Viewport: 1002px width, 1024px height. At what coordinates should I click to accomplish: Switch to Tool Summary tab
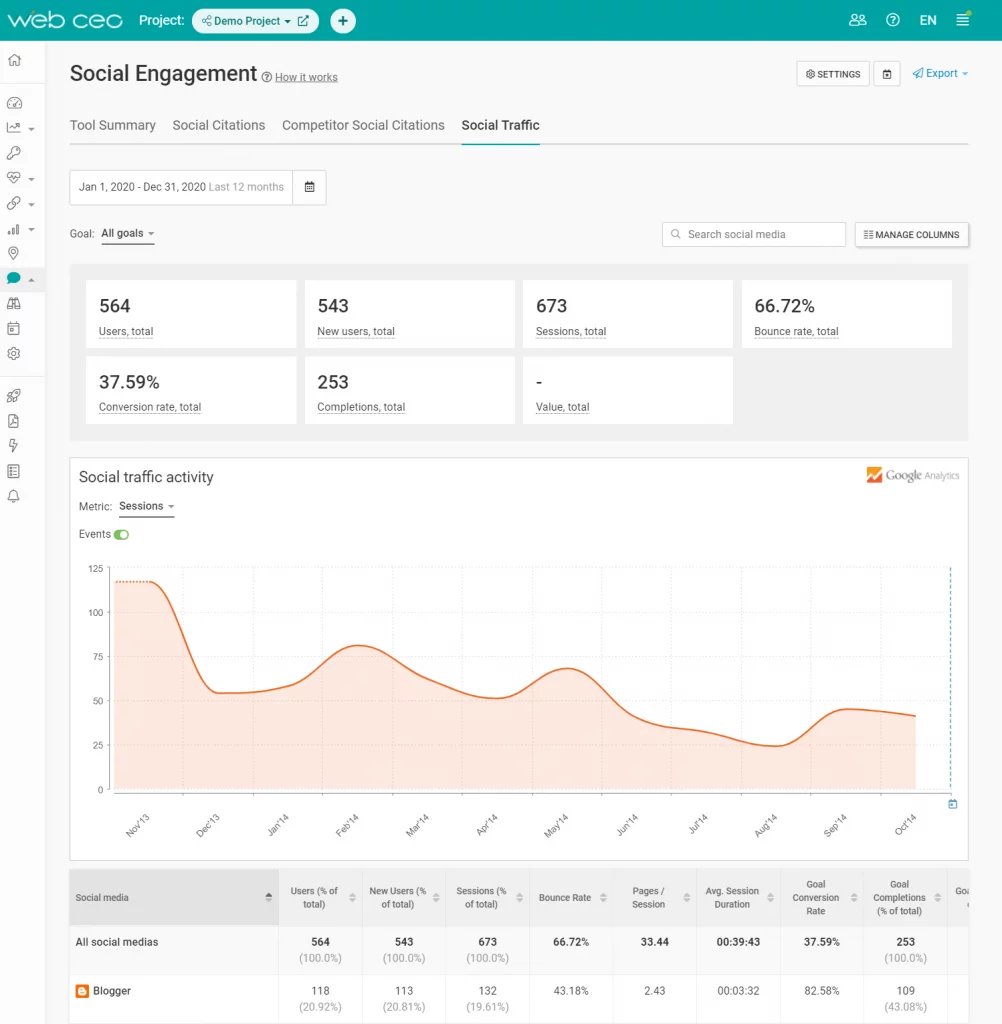pos(112,125)
